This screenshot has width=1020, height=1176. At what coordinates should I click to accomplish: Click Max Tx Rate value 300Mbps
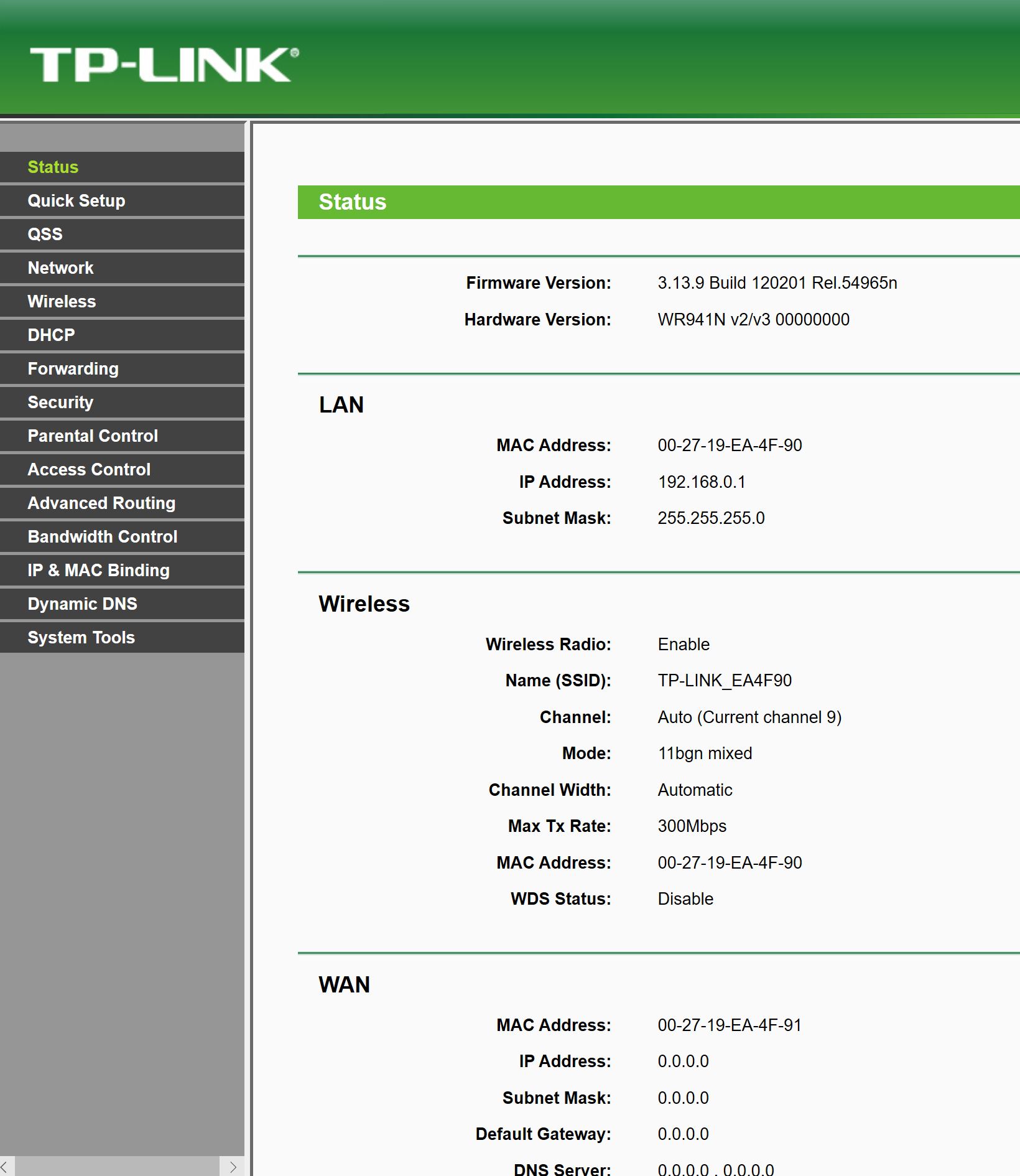[692, 826]
